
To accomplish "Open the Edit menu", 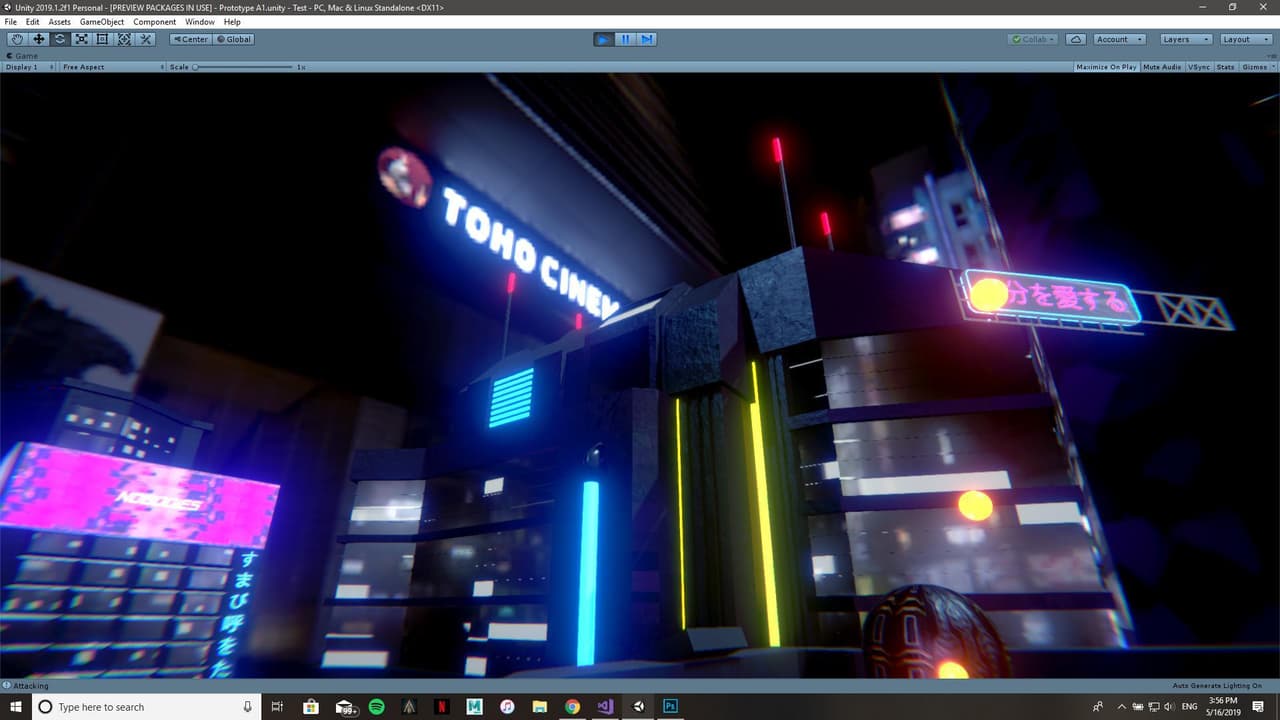I will tap(33, 22).
